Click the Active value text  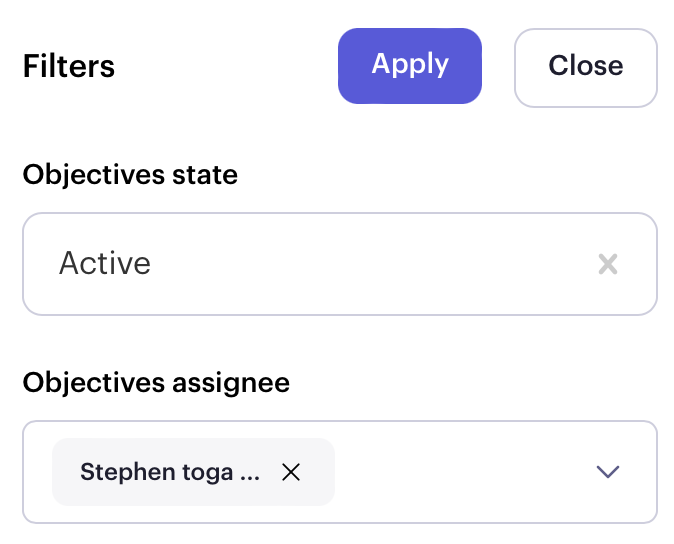(105, 263)
